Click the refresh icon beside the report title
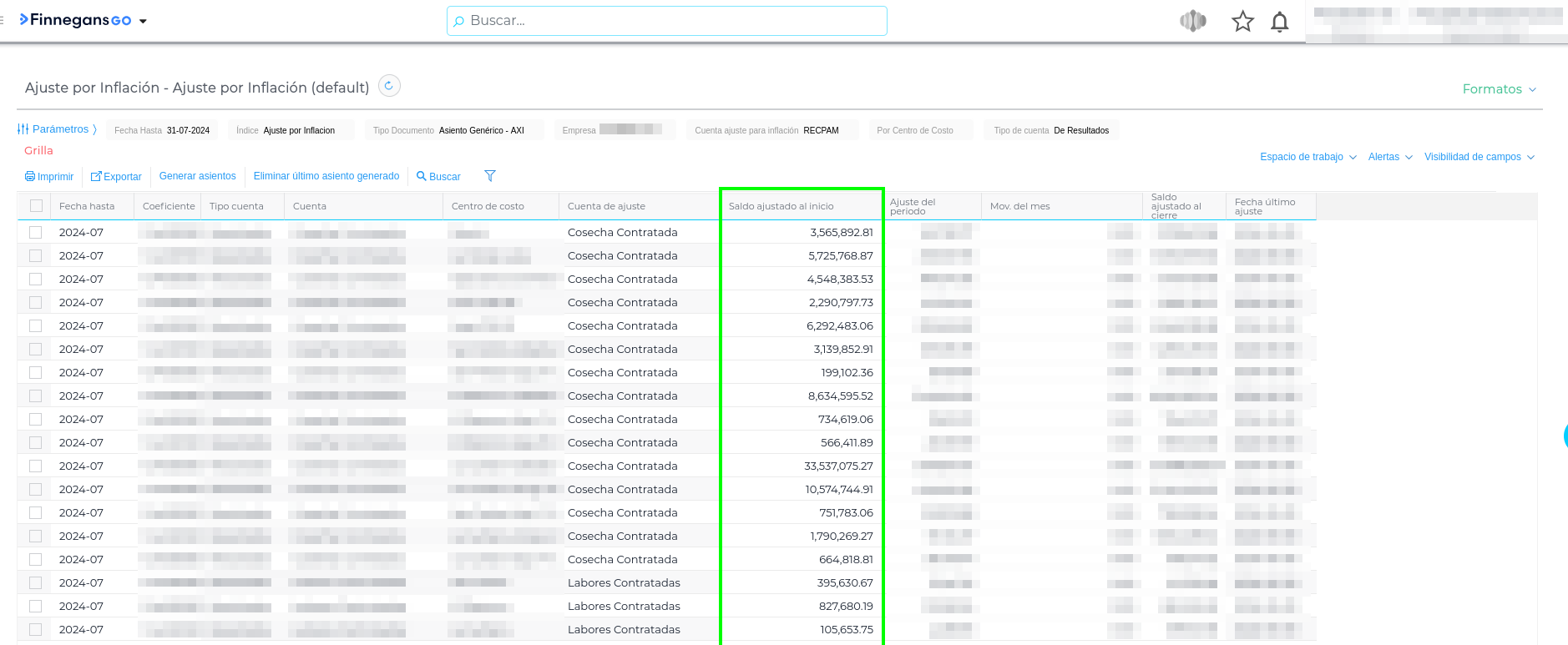This screenshot has height=645, width=1568. click(x=389, y=86)
